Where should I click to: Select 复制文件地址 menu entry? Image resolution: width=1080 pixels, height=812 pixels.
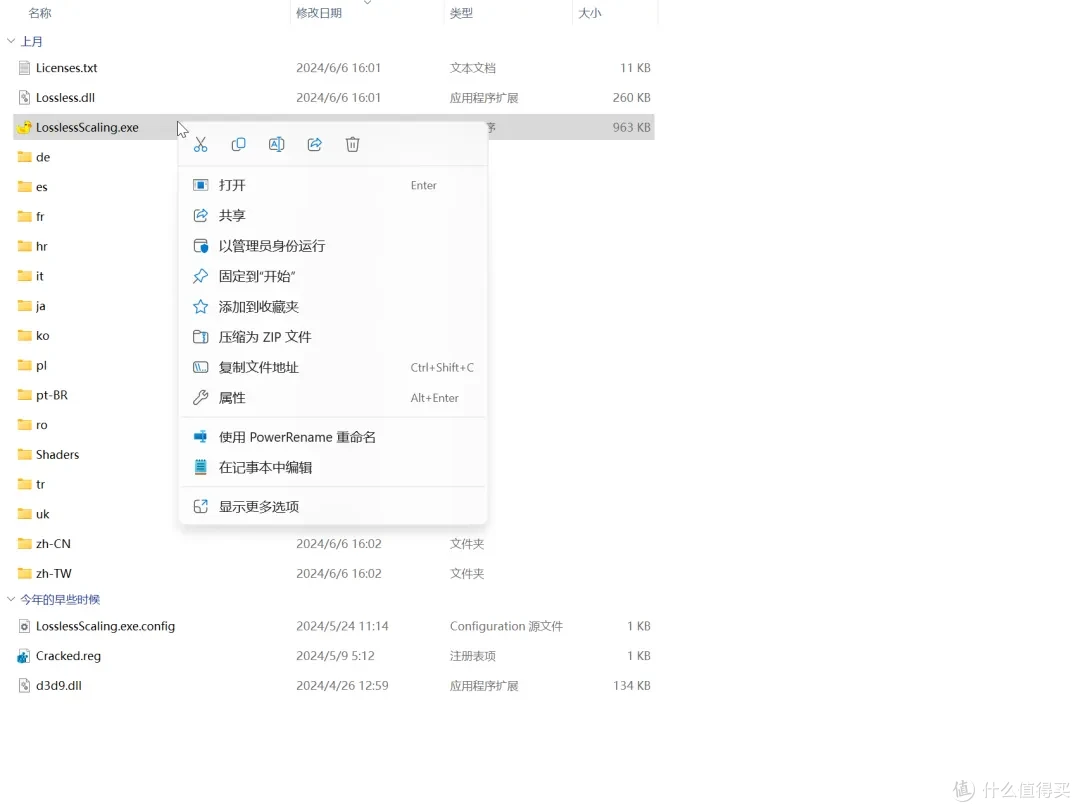pos(333,367)
